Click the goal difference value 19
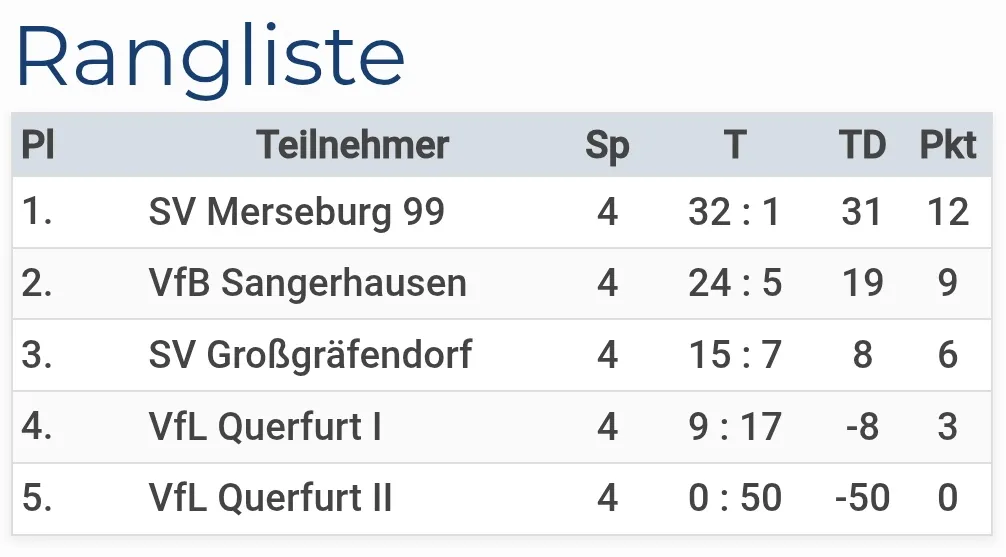This screenshot has height=557, width=1006. (x=862, y=283)
